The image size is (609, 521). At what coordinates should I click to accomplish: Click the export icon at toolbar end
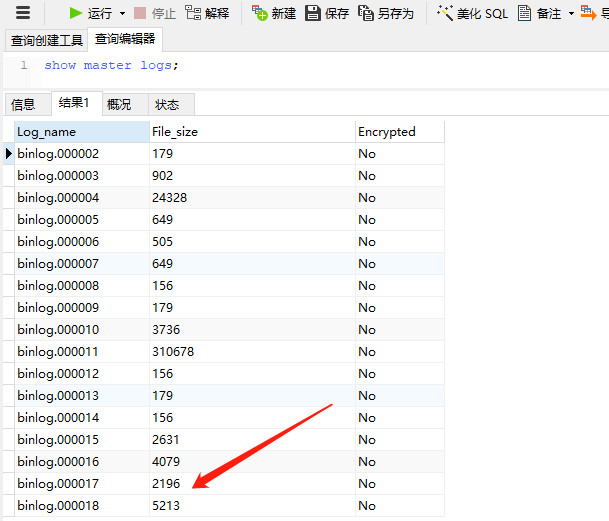(x=588, y=13)
